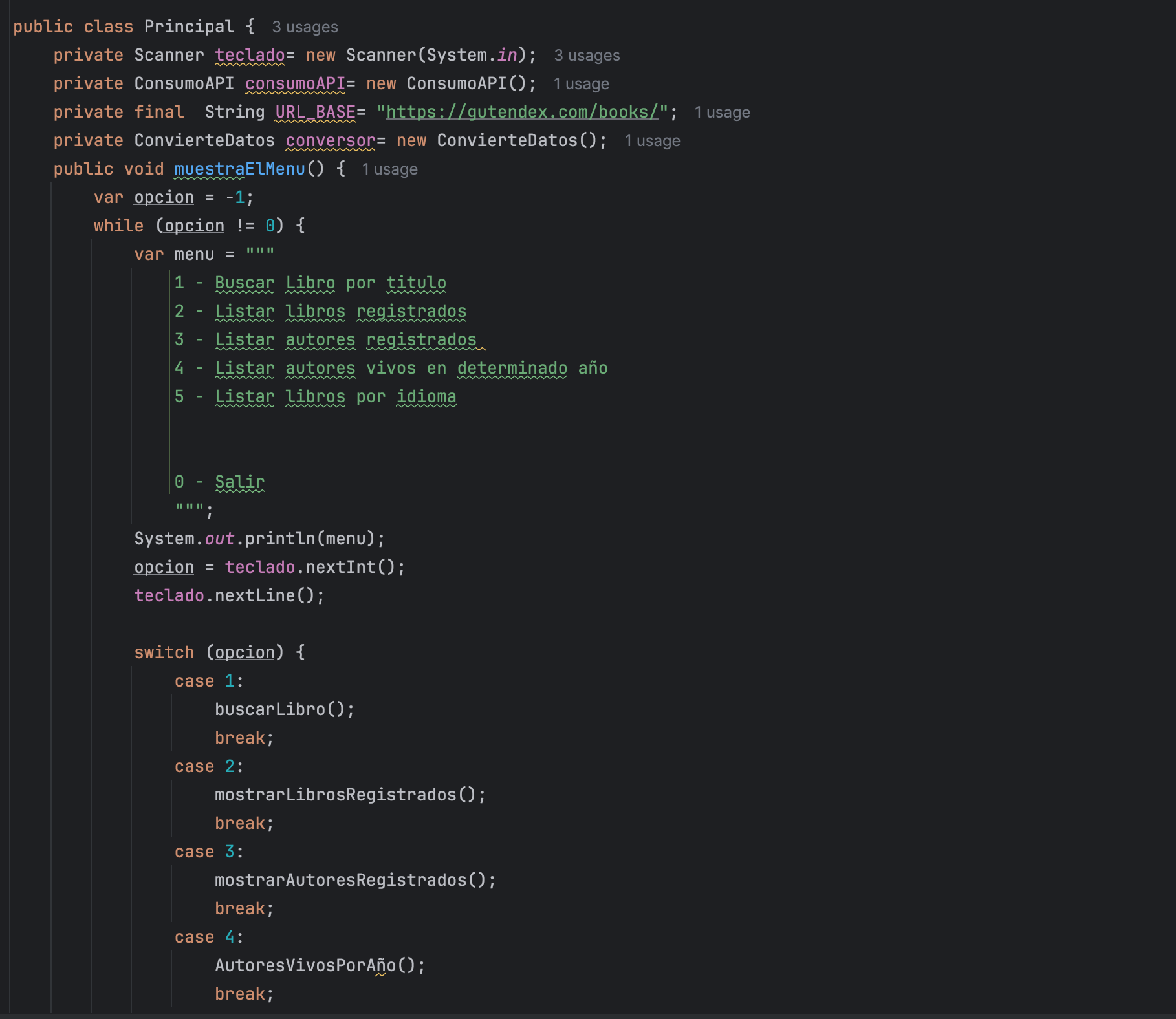The image size is (1176, 1019).
Task: Click the '1 usage' hint next to URL_BASE
Action: [x=722, y=113]
